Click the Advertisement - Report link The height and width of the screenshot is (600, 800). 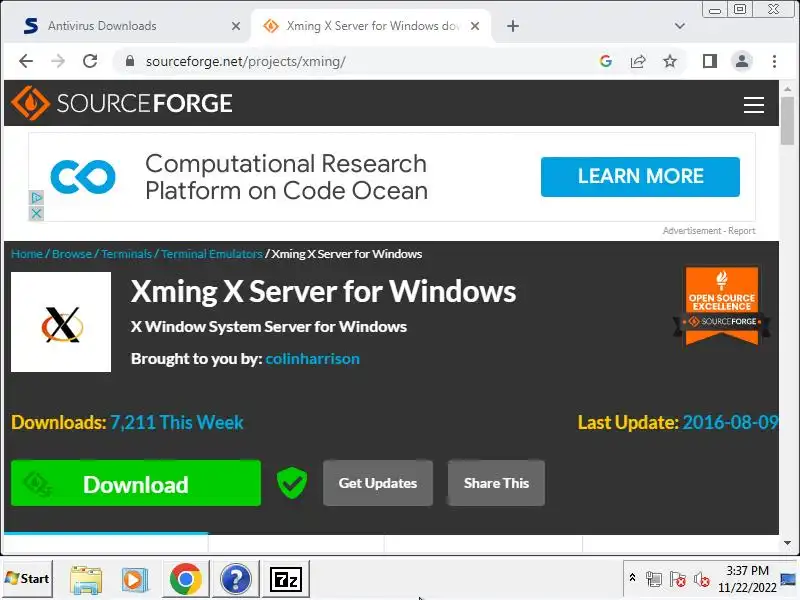point(709,231)
